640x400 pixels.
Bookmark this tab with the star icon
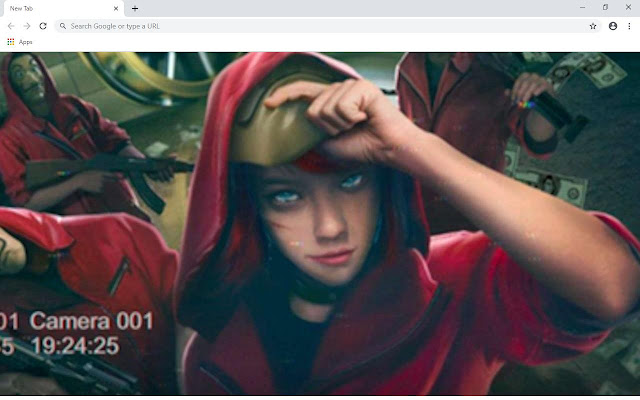(593, 26)
